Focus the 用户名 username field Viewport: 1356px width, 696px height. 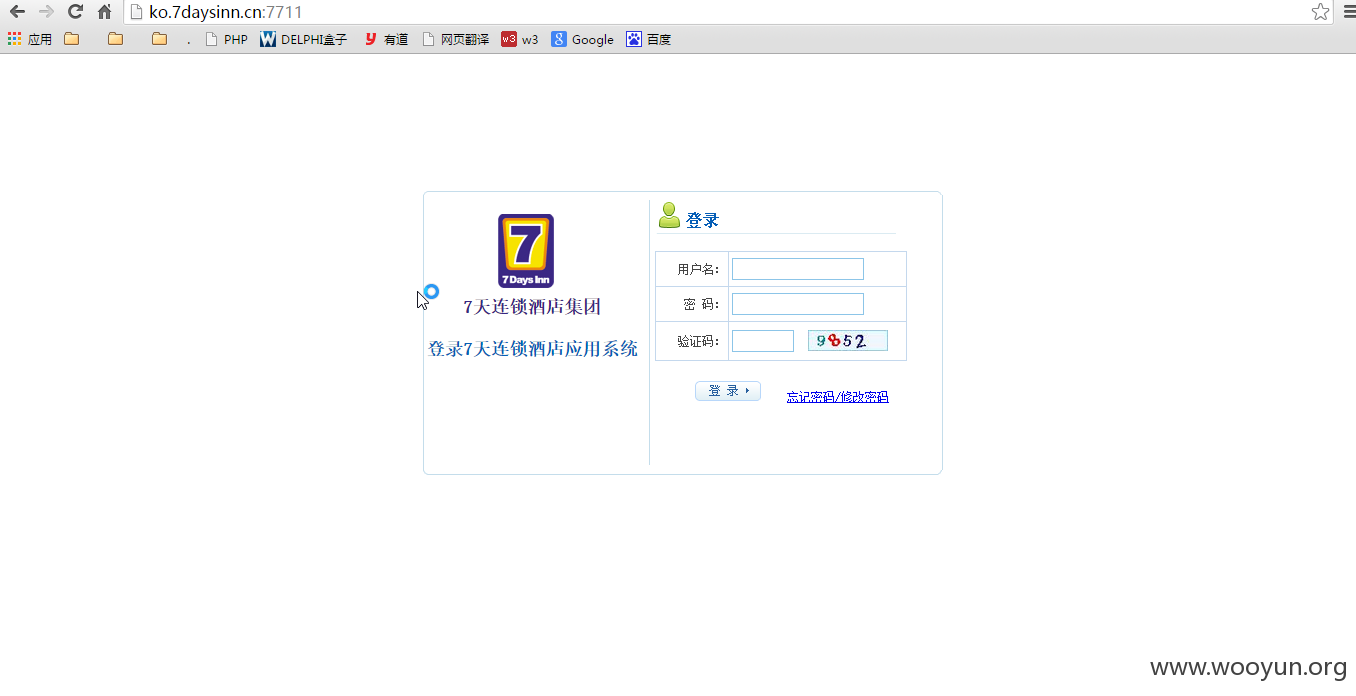[797, 269]
